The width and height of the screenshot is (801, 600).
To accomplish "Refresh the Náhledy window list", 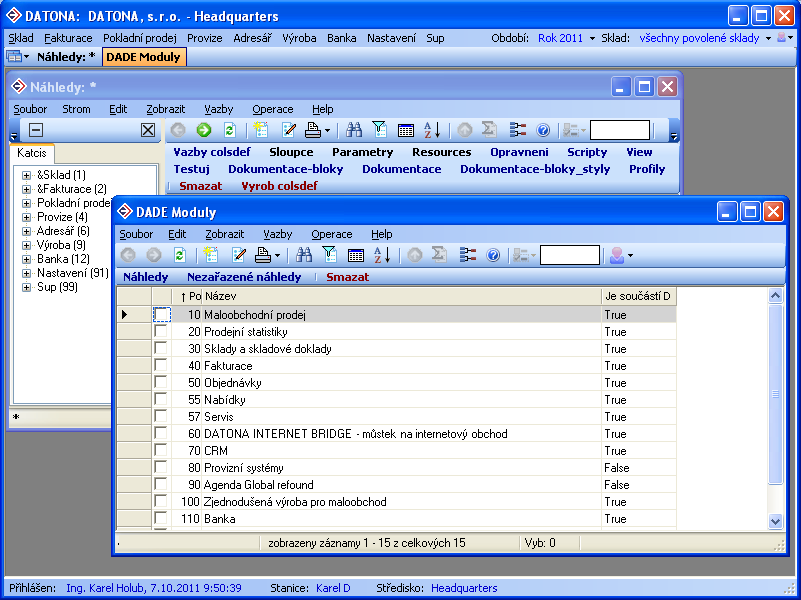I will coord(229,130).
